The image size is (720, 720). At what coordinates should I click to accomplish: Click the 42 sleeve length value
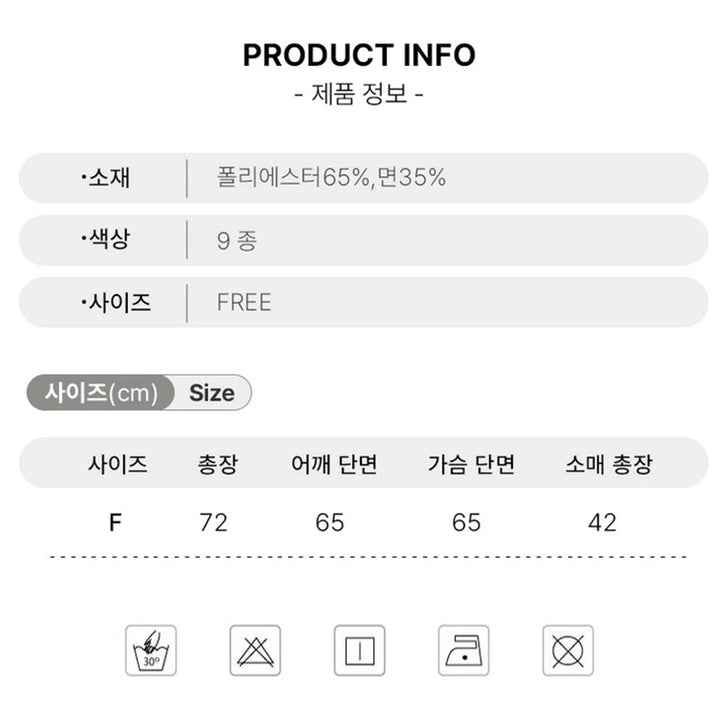coord(602,523)
